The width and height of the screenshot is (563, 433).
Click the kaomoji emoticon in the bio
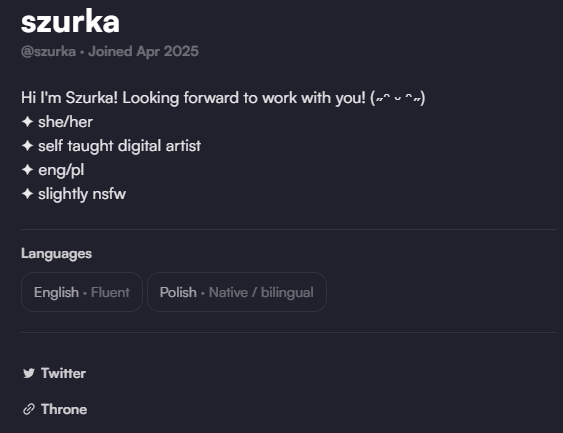coord(398,98)
